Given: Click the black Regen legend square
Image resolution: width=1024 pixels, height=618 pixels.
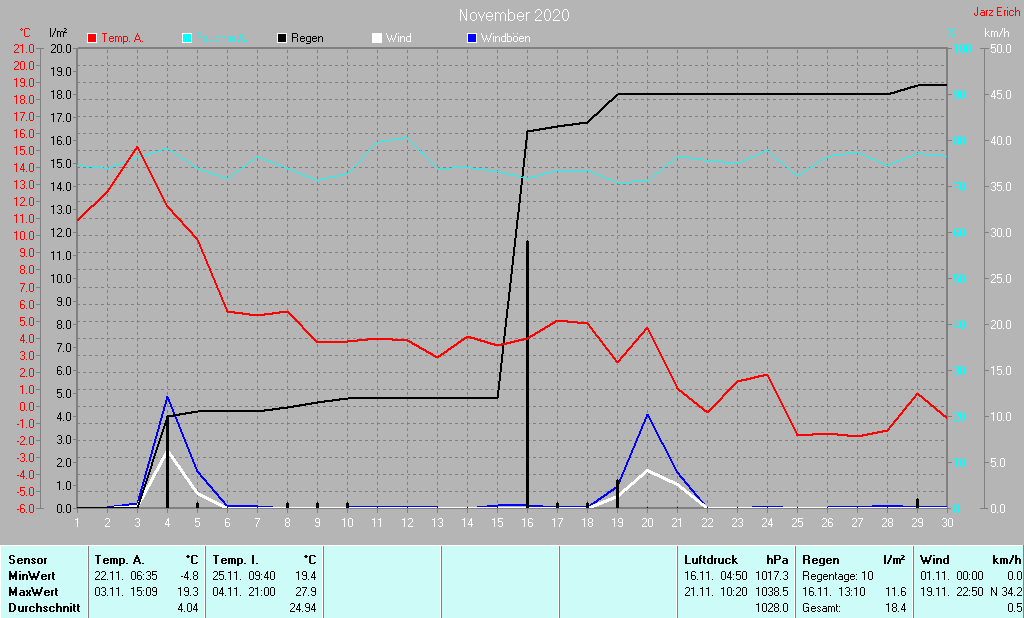Looking at the screenshot, I should tap(282, 38).
